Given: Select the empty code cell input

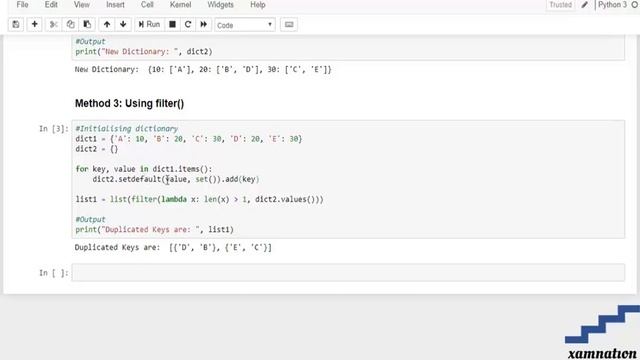Looking at the screenshot, I should pyautogui.click(x=348, y=273).
